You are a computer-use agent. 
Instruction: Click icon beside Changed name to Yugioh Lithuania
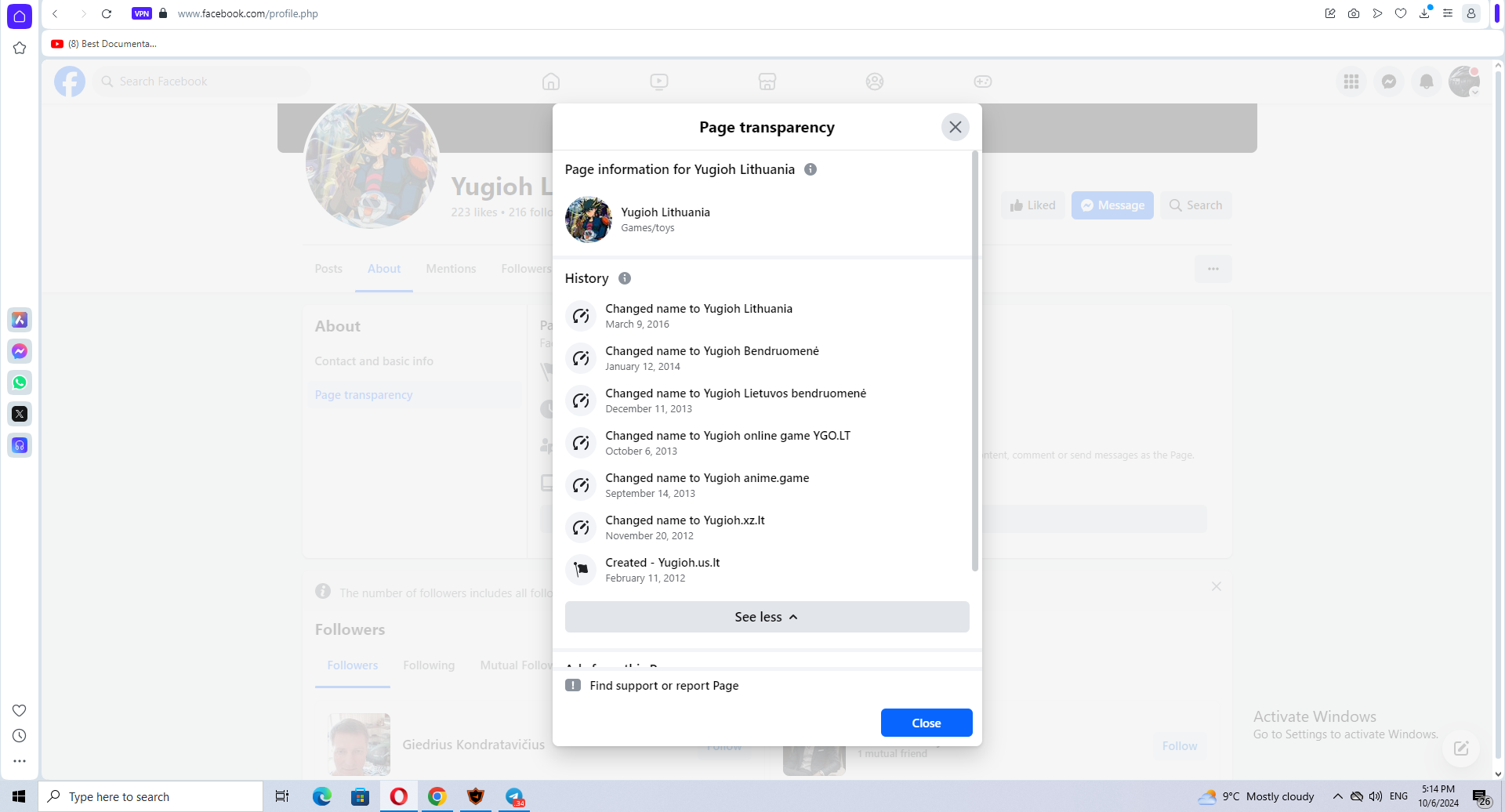pos(581,316)
